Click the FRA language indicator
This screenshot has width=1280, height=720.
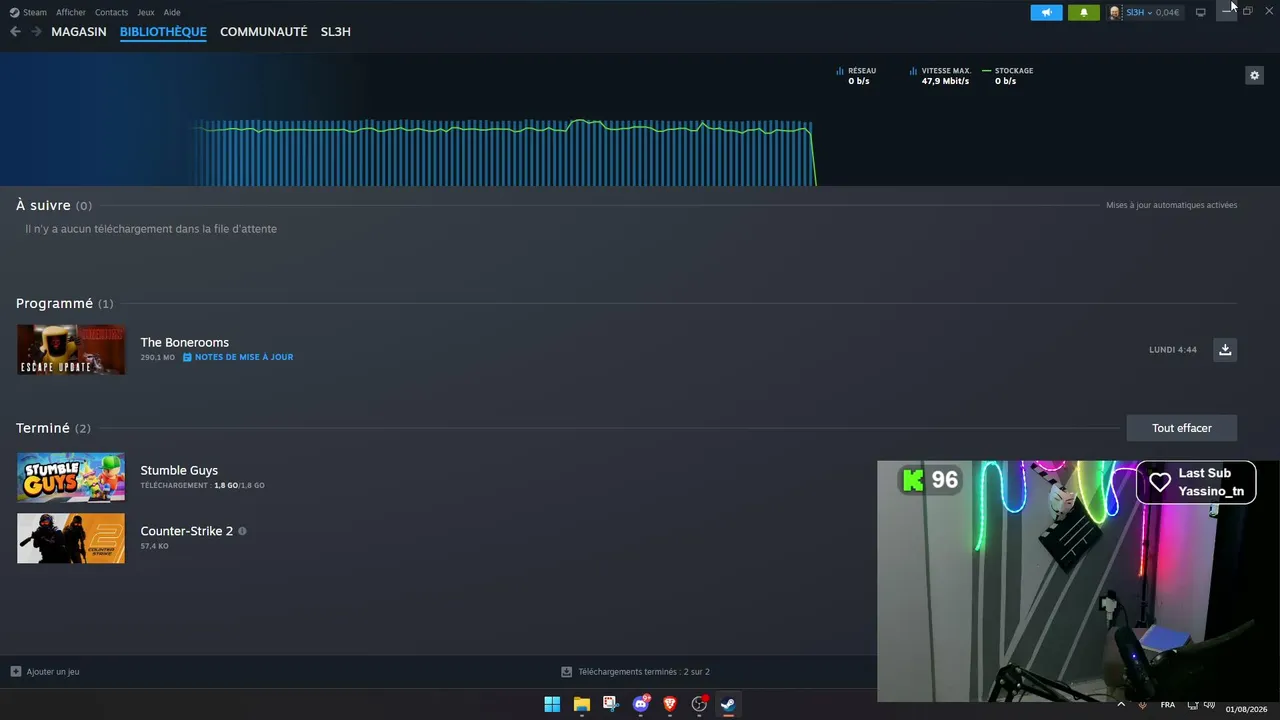[1168, 705]
